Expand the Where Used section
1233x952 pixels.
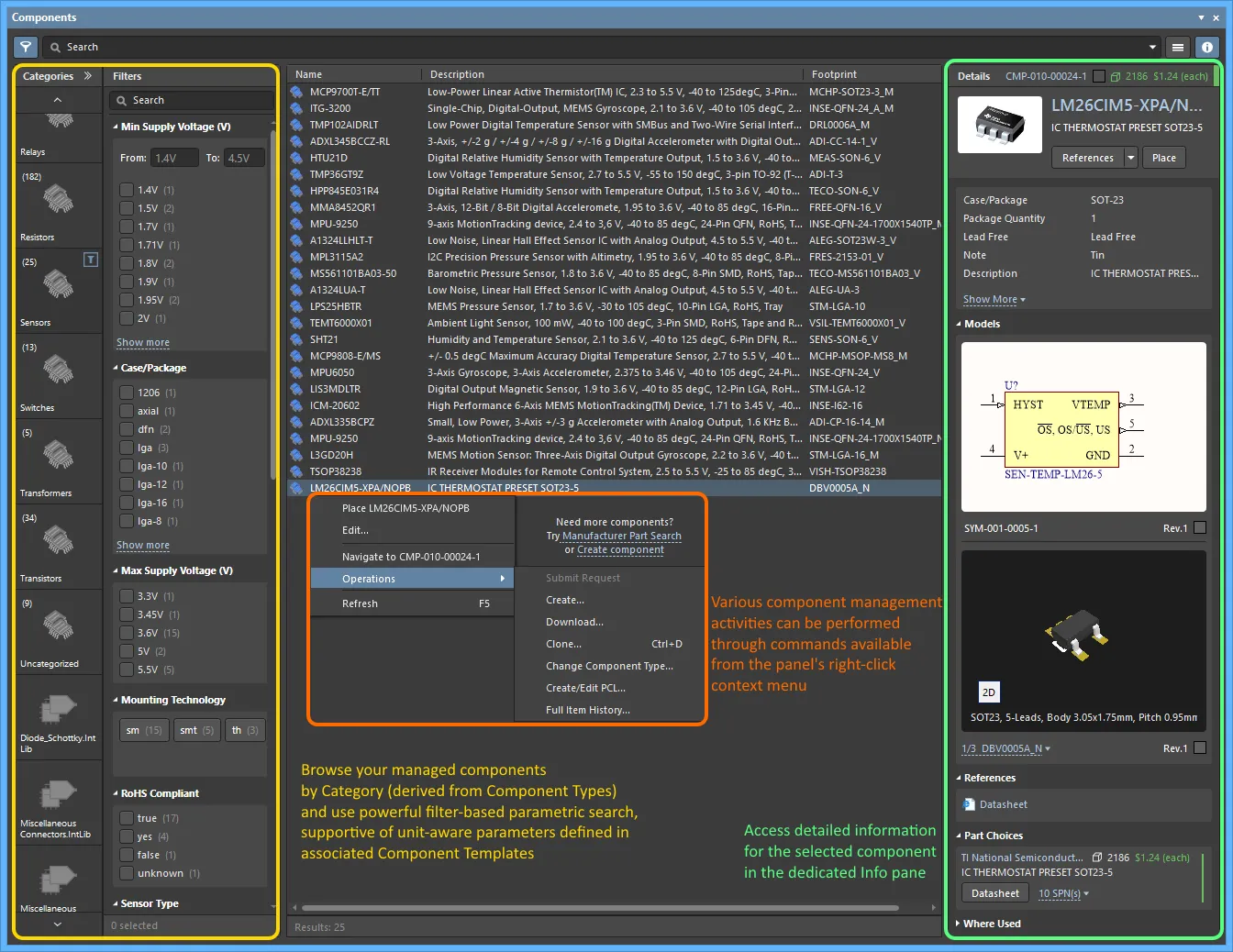coord(959,924)
